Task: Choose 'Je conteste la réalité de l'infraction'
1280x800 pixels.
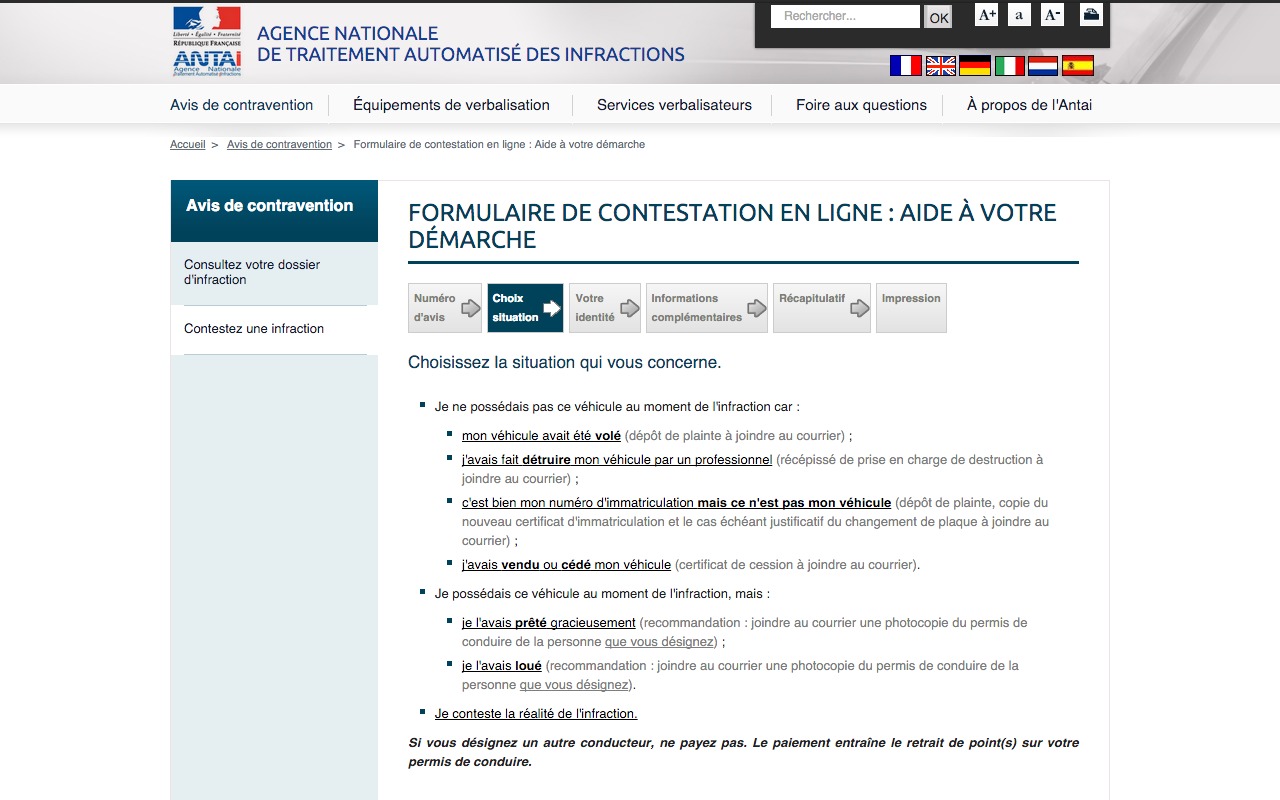Action: tap(536, 714)
